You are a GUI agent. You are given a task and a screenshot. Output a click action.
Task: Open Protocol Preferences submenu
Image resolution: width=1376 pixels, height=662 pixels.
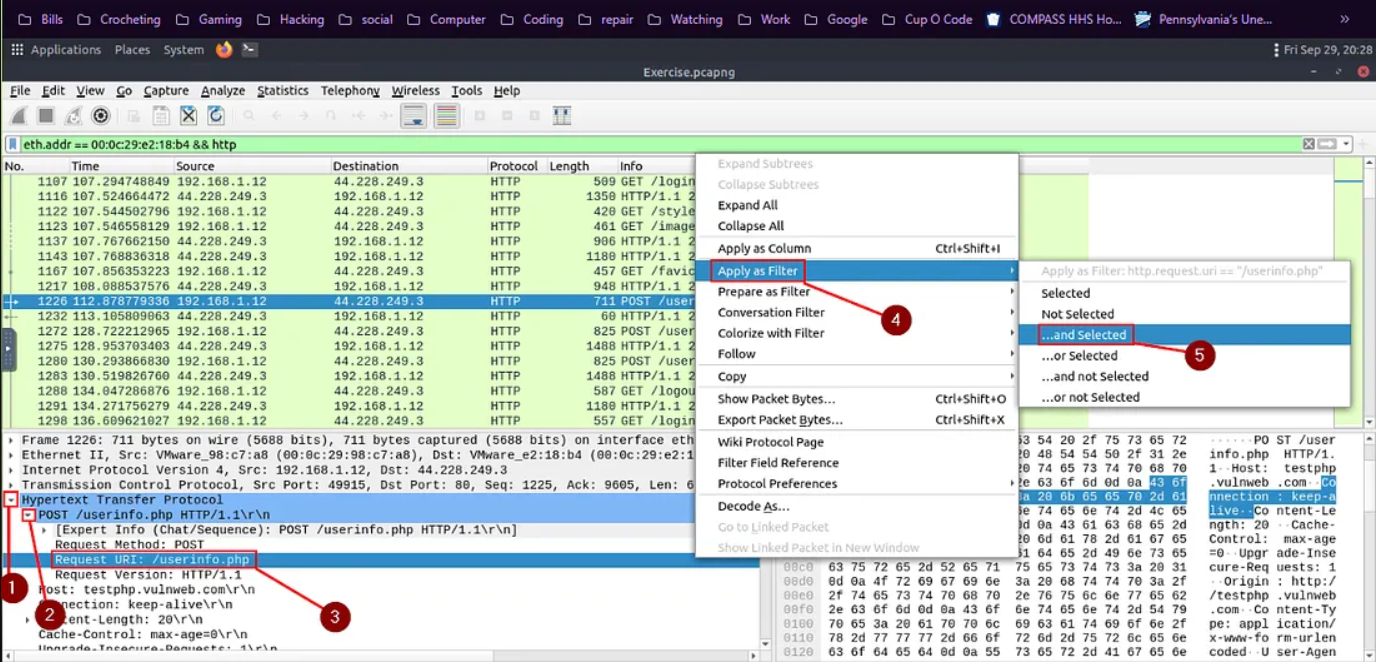[857, 484]
